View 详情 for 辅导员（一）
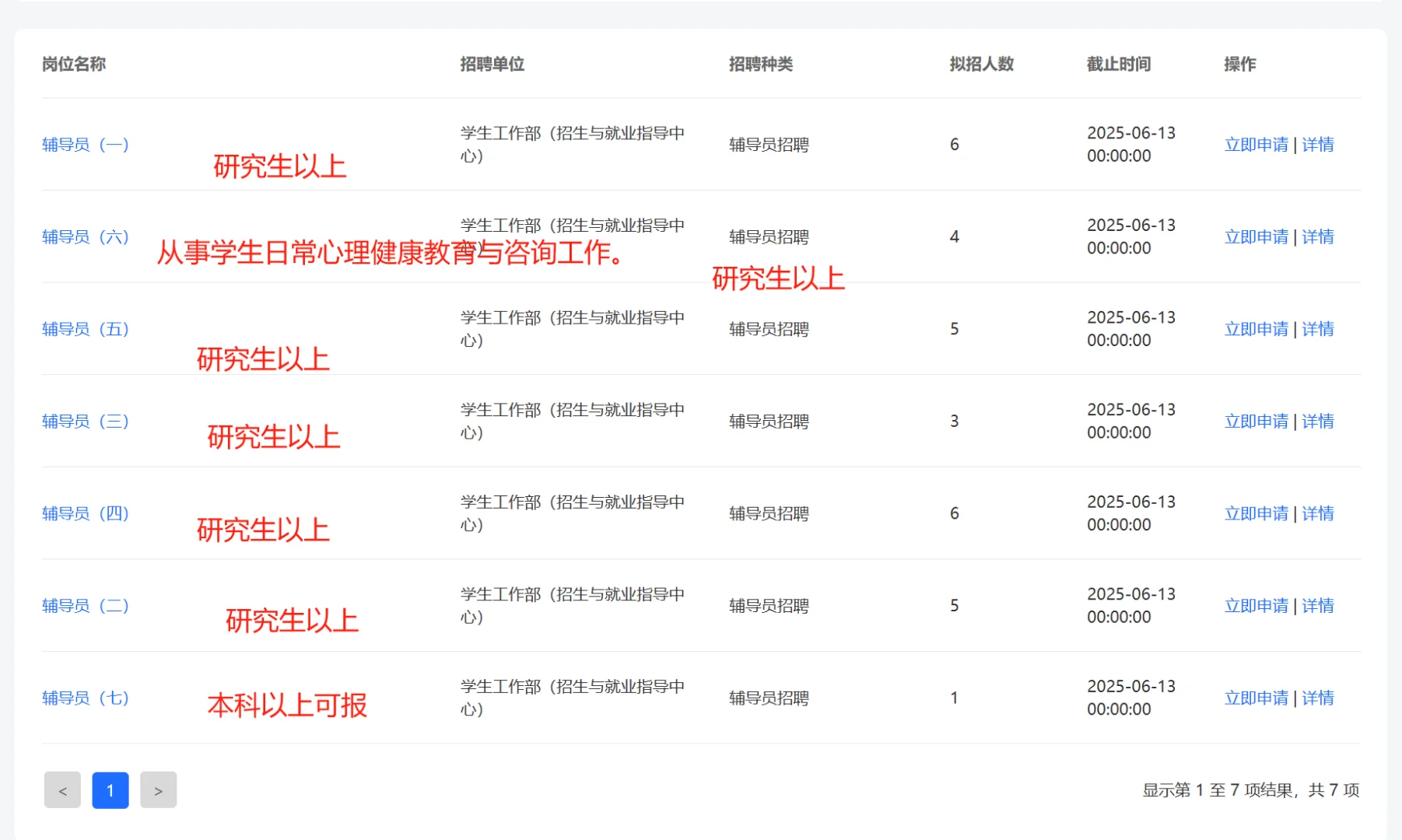The width and height of the screenshot is (1402, 840). coord(1318,145)
